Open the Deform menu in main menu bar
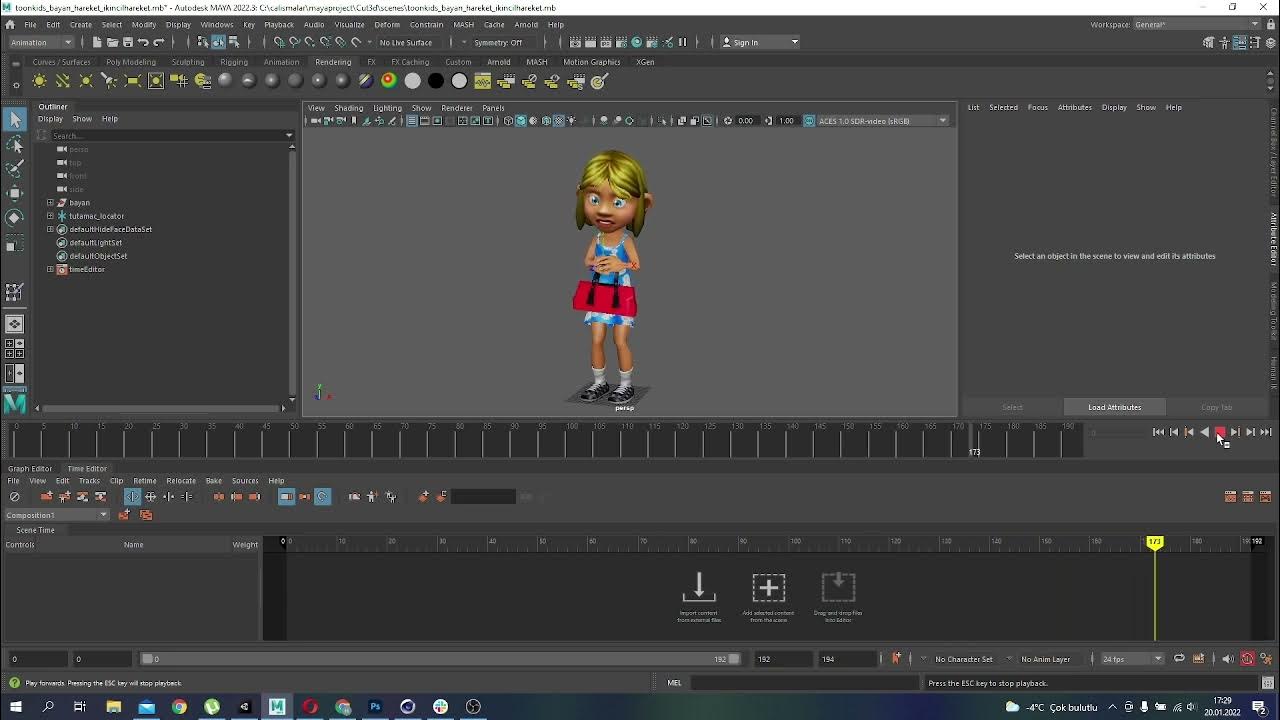This screenshot has width=1280, height=720. pyautogui.click(x=387, y=24)
